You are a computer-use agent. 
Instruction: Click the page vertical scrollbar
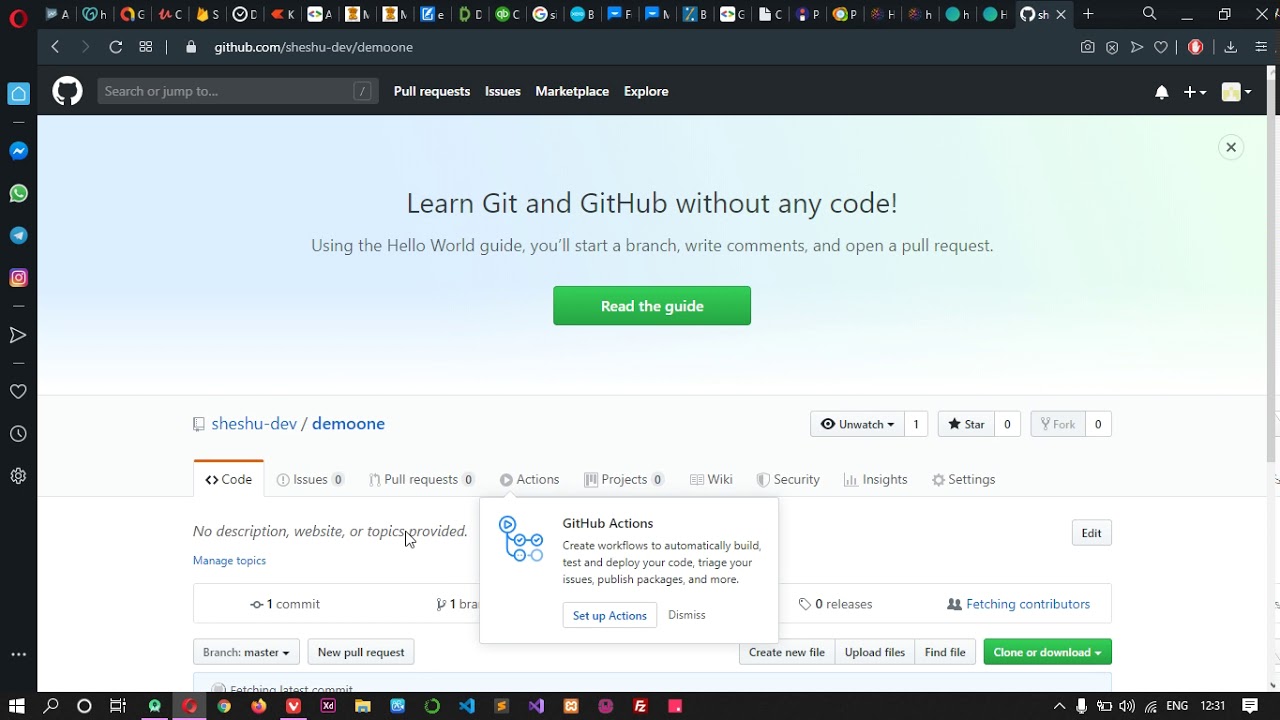click(1272, 270)
